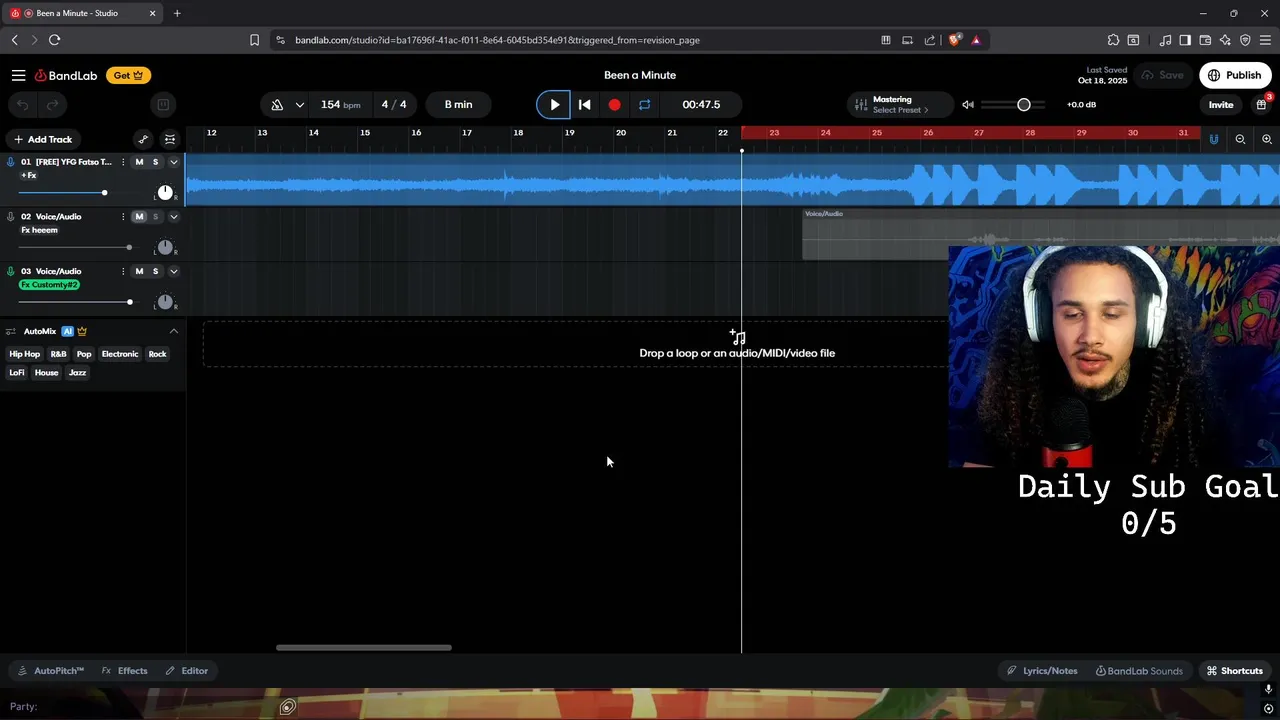The width and height of the screenshot is (1280, 720).
Task: Select Hip Hop AutoMix genre
Action: pyautogui.click(x=25, y=354)
